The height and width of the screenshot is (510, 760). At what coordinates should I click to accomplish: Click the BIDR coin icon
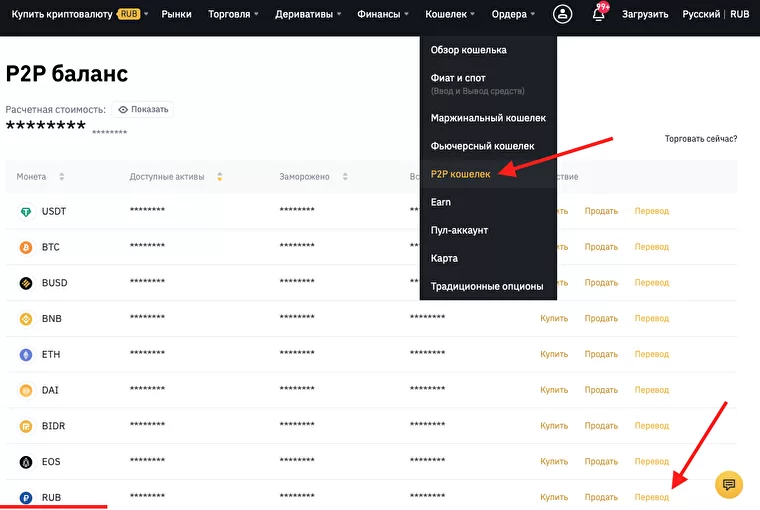pos(26,426)
